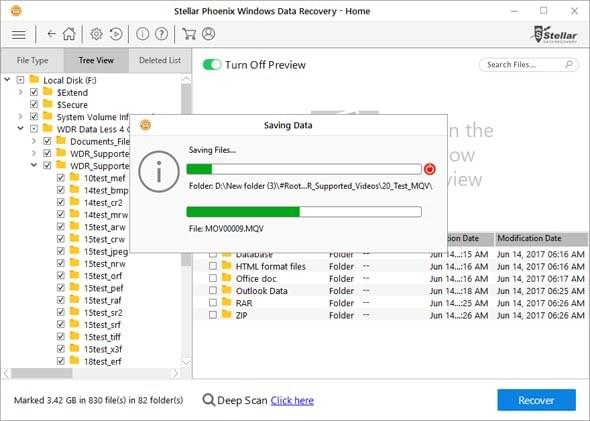Click tree scrollbar down arrow
Image resolution: width=590 pixels, height=421 pixels.
186,362
